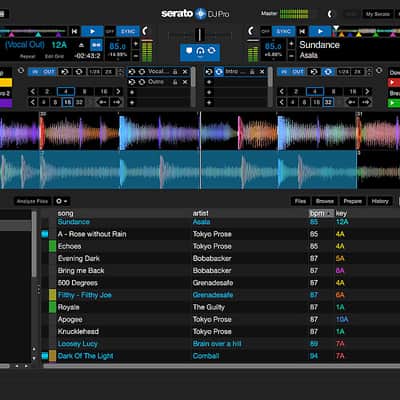
Task: Turn sync OFF on the left deck
Action: coord(110,32)
